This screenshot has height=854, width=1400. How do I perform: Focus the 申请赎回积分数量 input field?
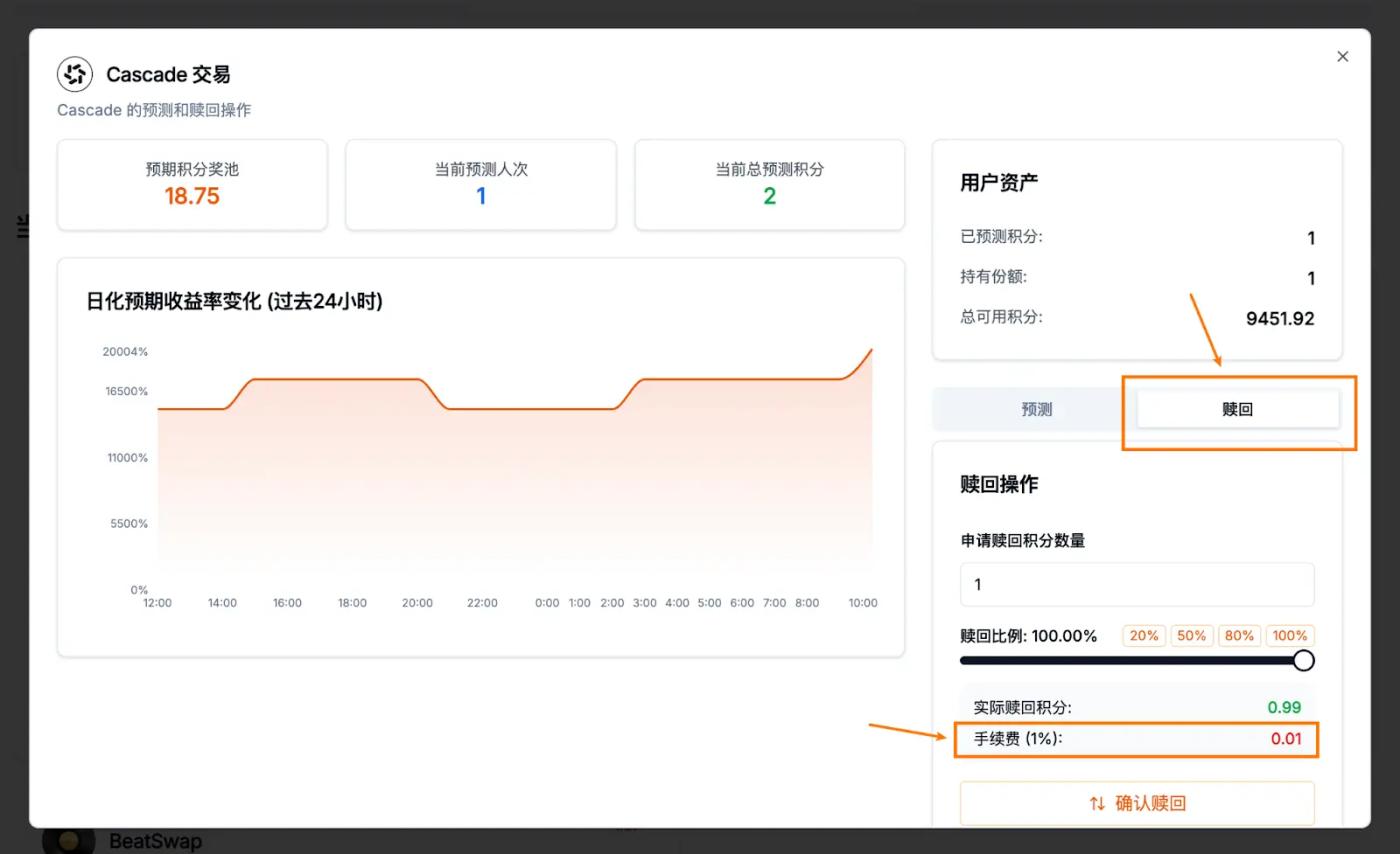pos(1136,584)
